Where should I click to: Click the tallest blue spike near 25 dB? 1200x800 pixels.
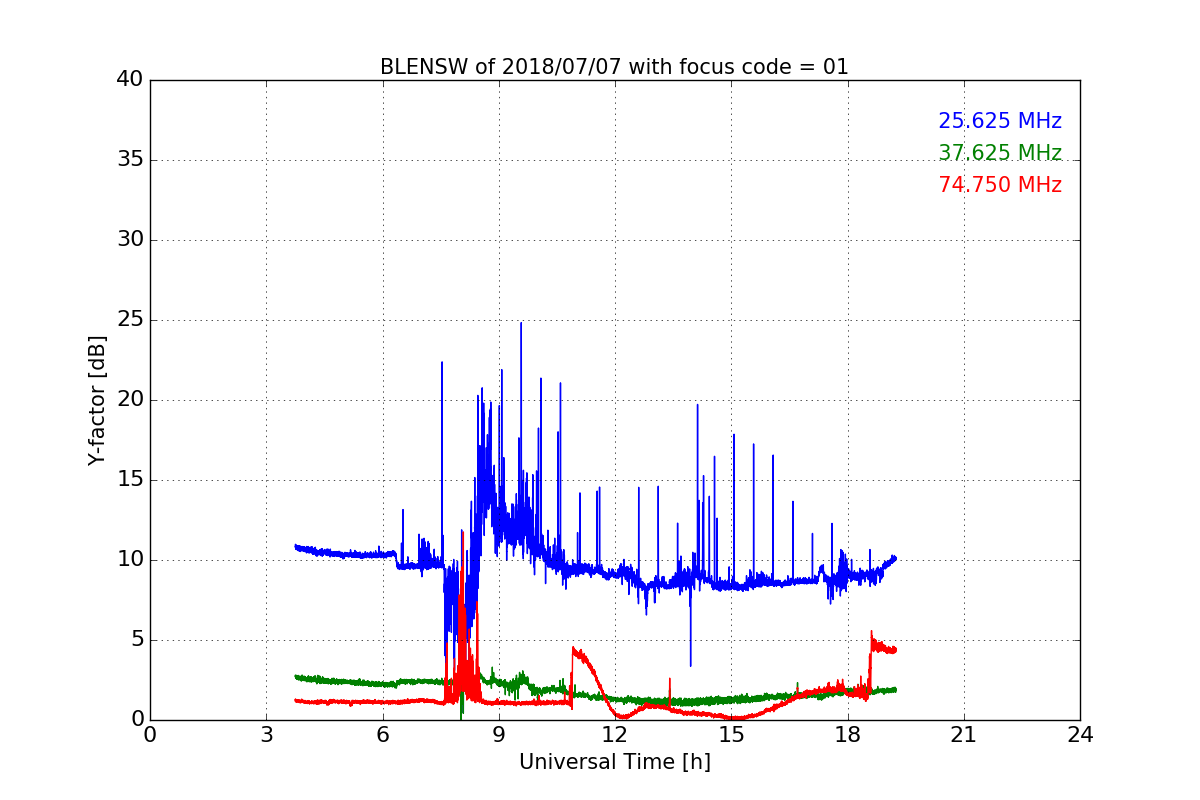[x=520, y=326]
